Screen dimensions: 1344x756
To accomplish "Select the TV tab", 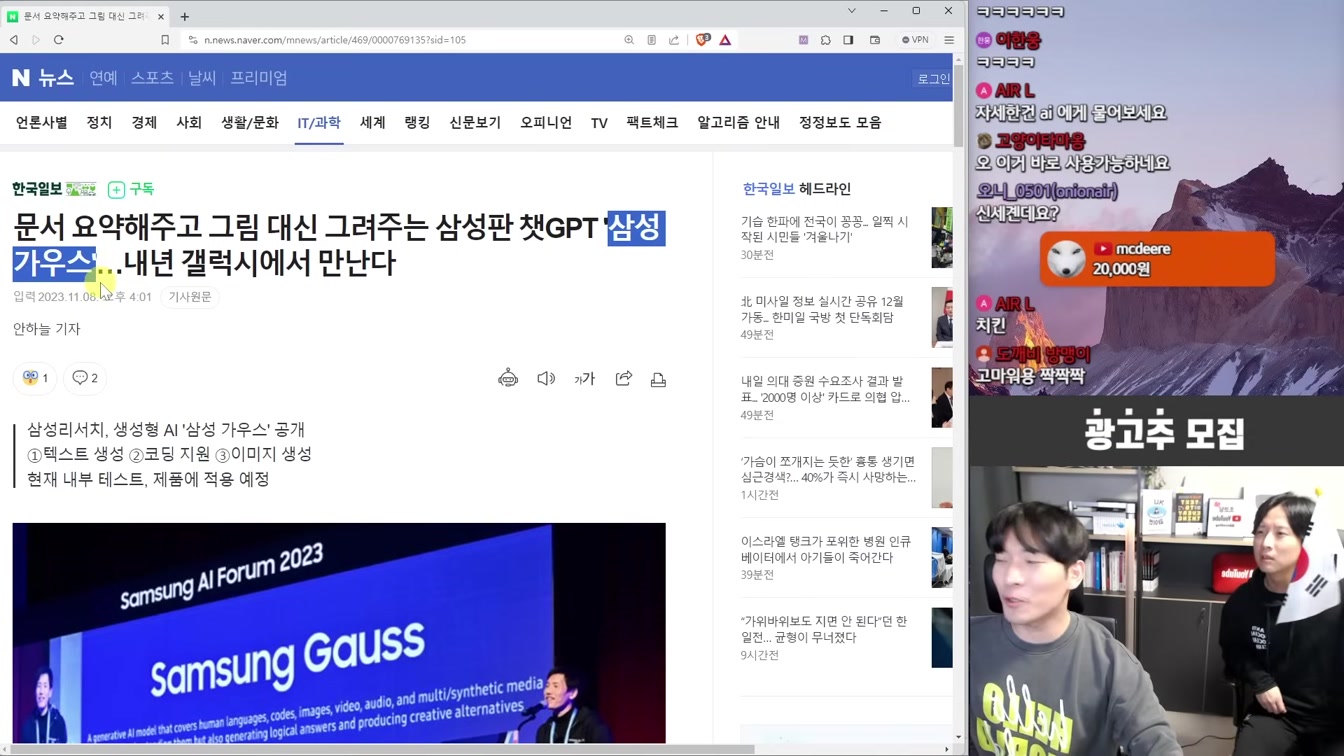I will coord(599,123).
